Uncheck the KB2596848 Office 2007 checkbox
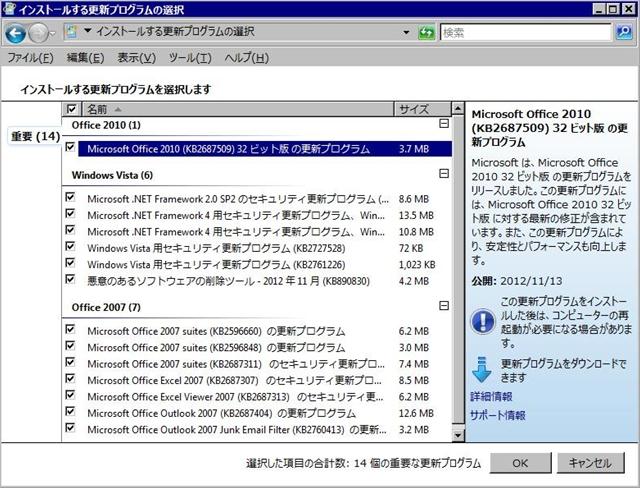Image resolution: width=640 pixels, height=488 pixels. click(70, 346)
